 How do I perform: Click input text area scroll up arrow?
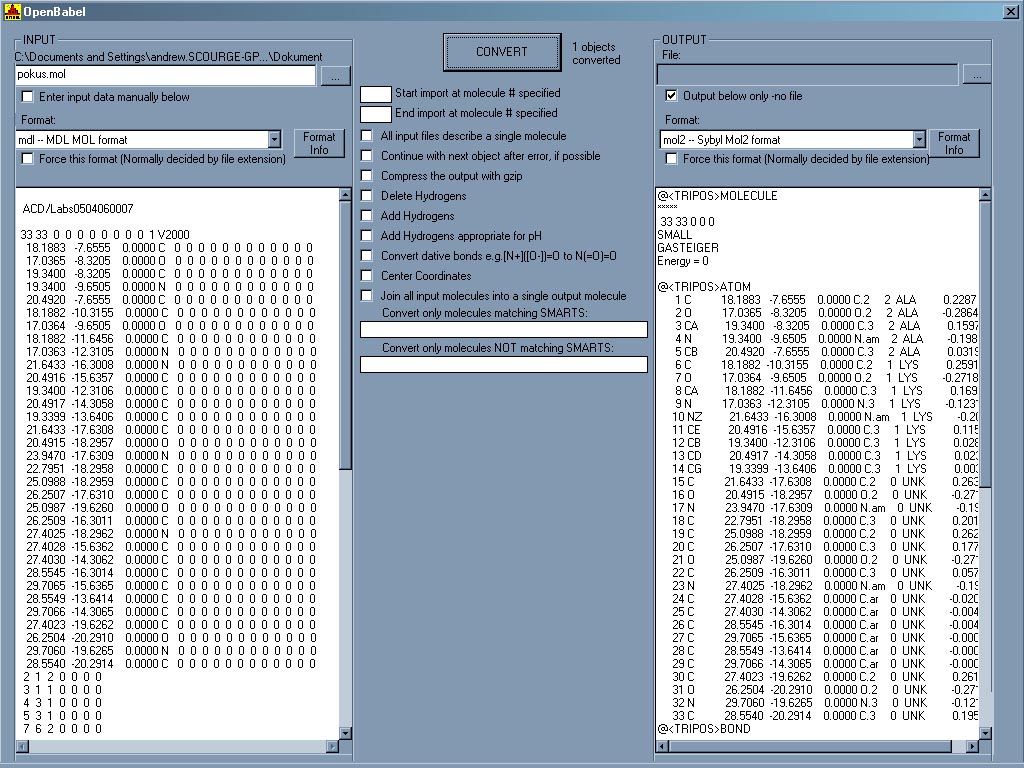(x=345, y=195)
